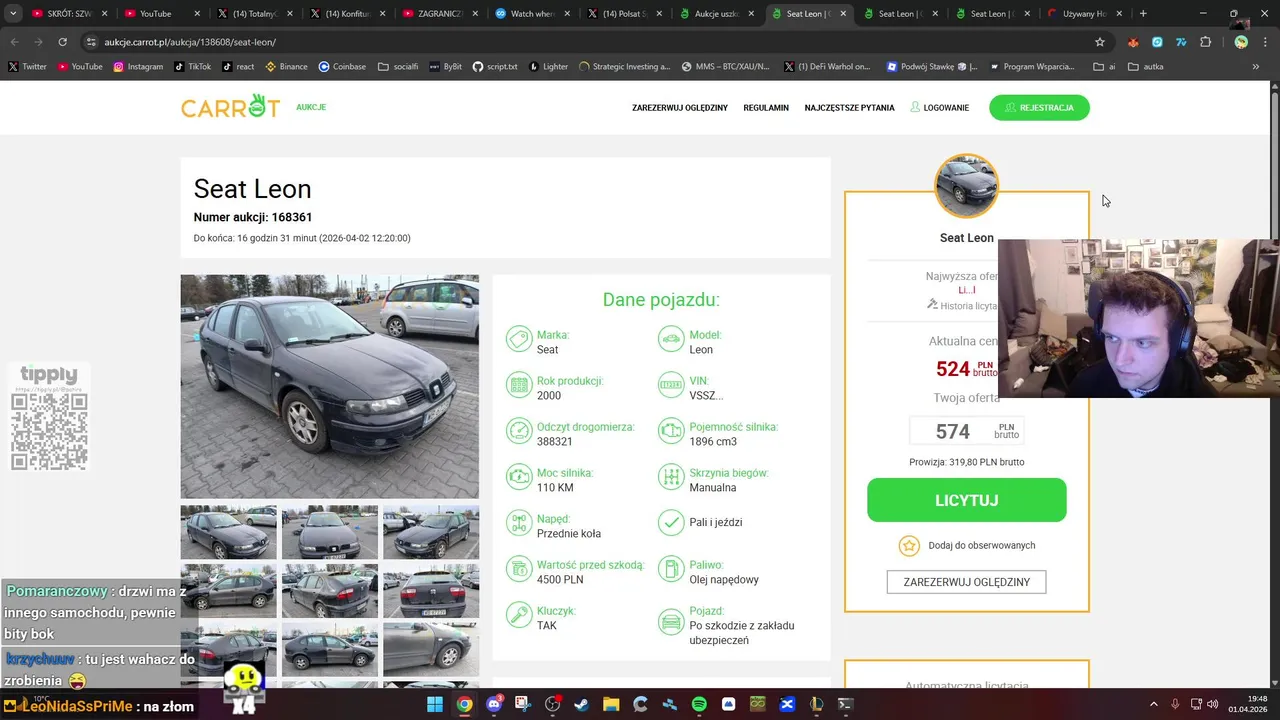The width and height of the screenshot is (1280, 720).
Task: Switch to the Aukcje uszkodzonych browser tab
Action: click(x=718, y=14)
